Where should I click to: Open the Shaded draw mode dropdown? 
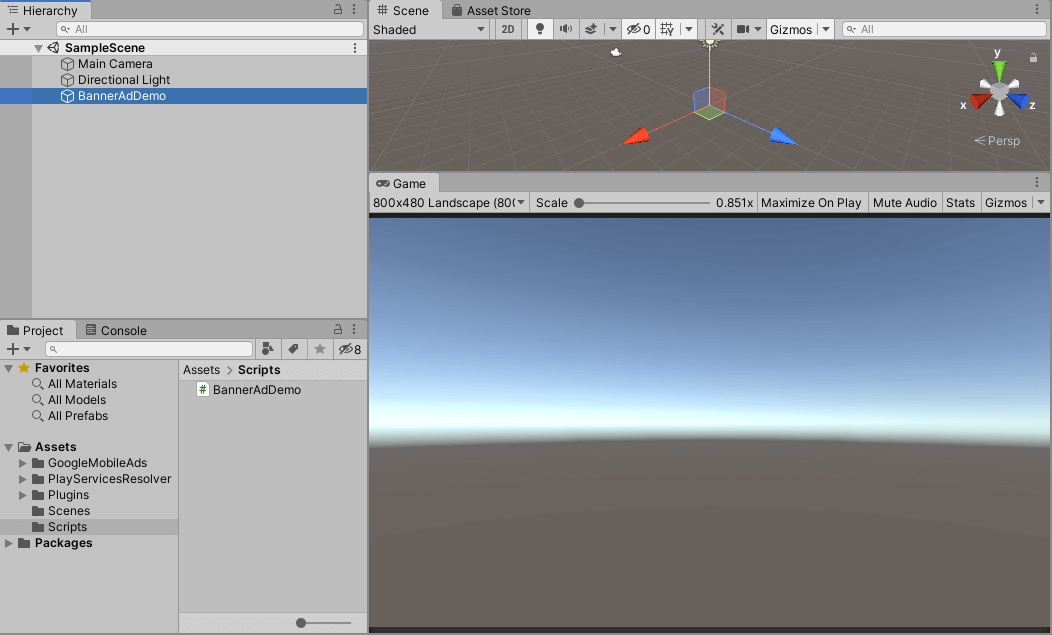(x=428, y=29)
